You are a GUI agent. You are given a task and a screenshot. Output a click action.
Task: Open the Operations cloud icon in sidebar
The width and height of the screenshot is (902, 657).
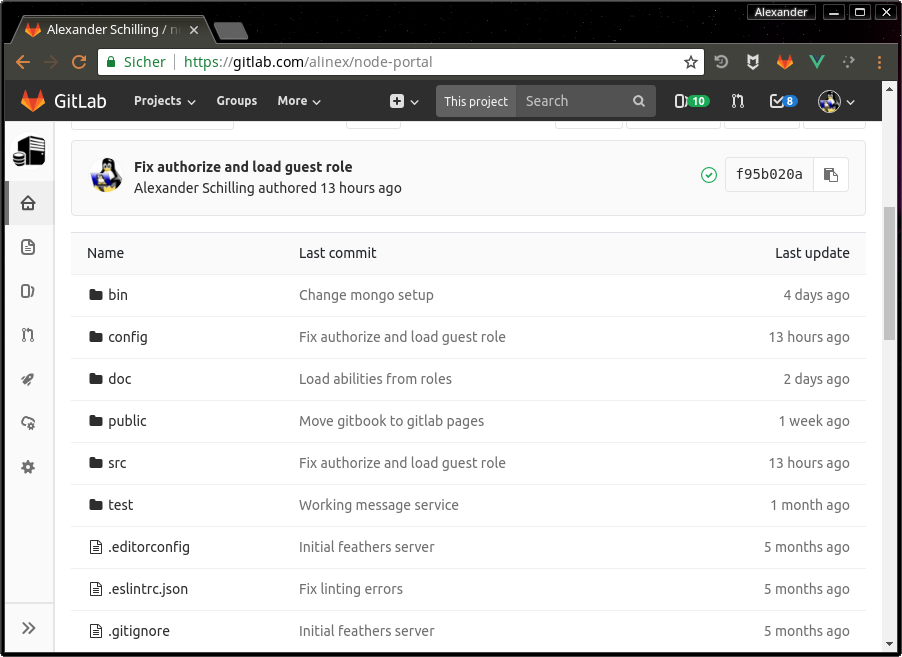tap(28, 423)
